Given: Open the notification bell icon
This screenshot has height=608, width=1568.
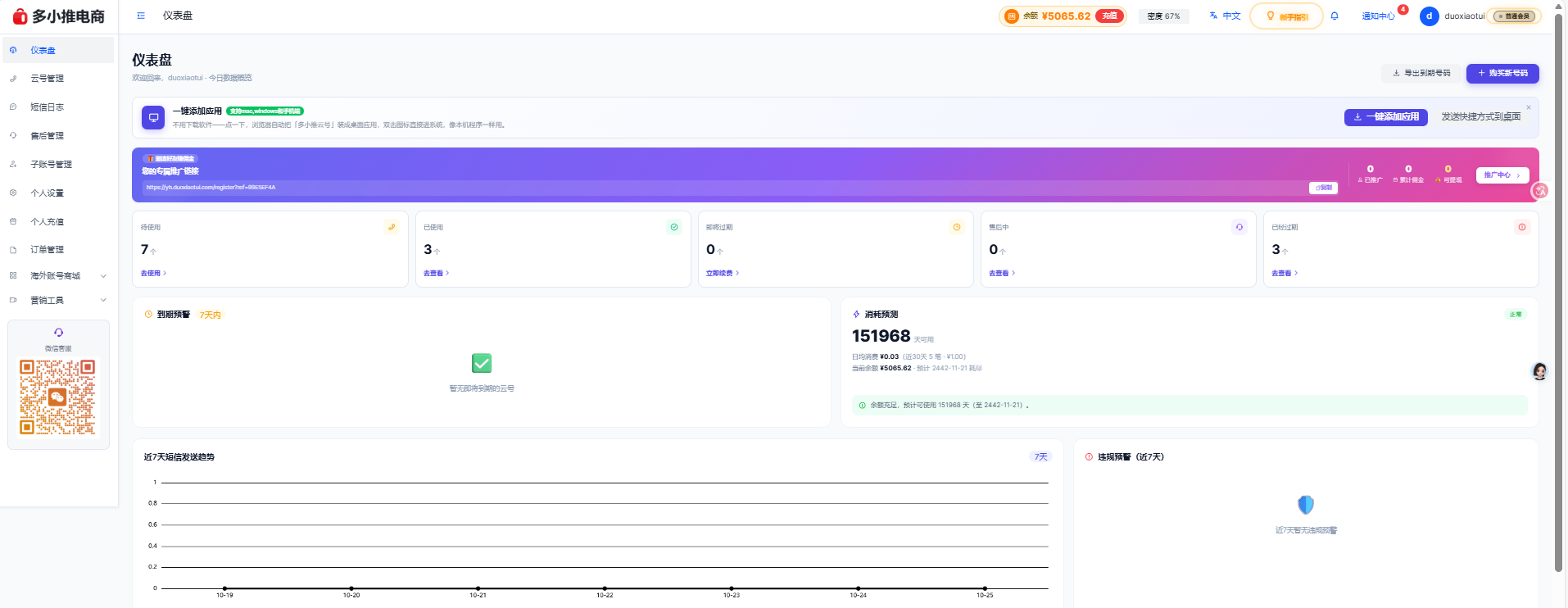Looking at the screenshot, I should click(x=1335, y=16).
